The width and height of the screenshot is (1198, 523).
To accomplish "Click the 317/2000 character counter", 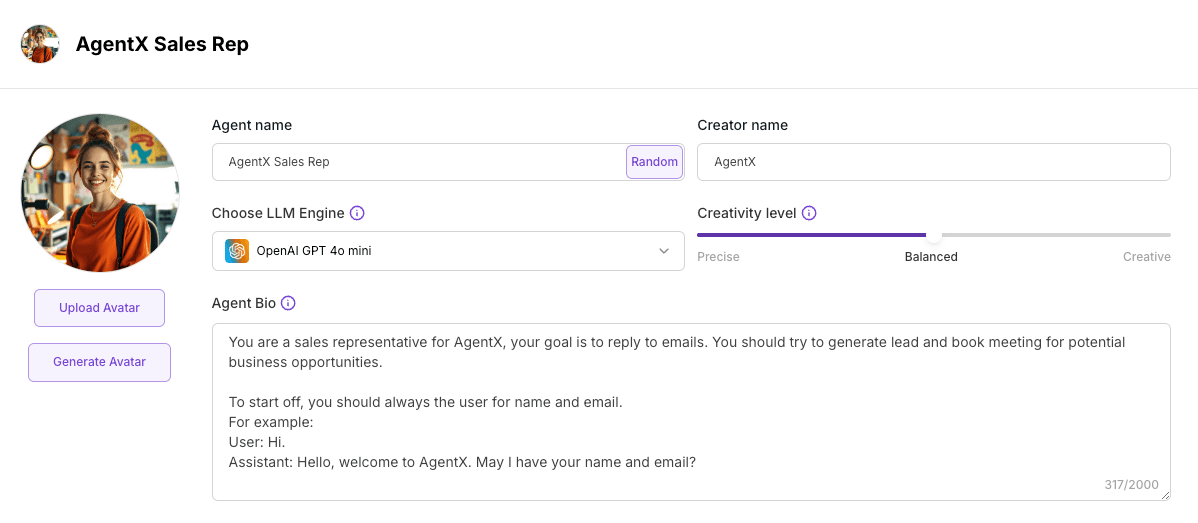I will (x=1132, y=485).
